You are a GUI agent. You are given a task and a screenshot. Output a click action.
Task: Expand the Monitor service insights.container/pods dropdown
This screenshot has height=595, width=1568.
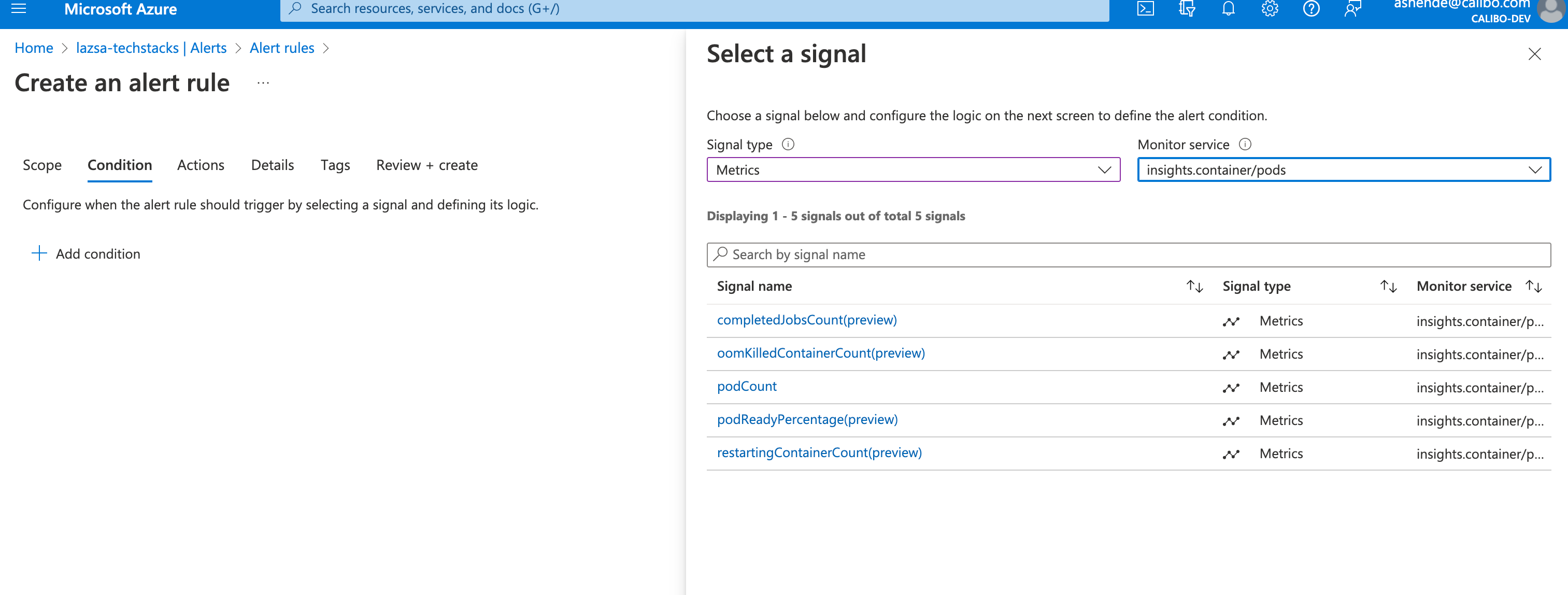point(1344,170)
